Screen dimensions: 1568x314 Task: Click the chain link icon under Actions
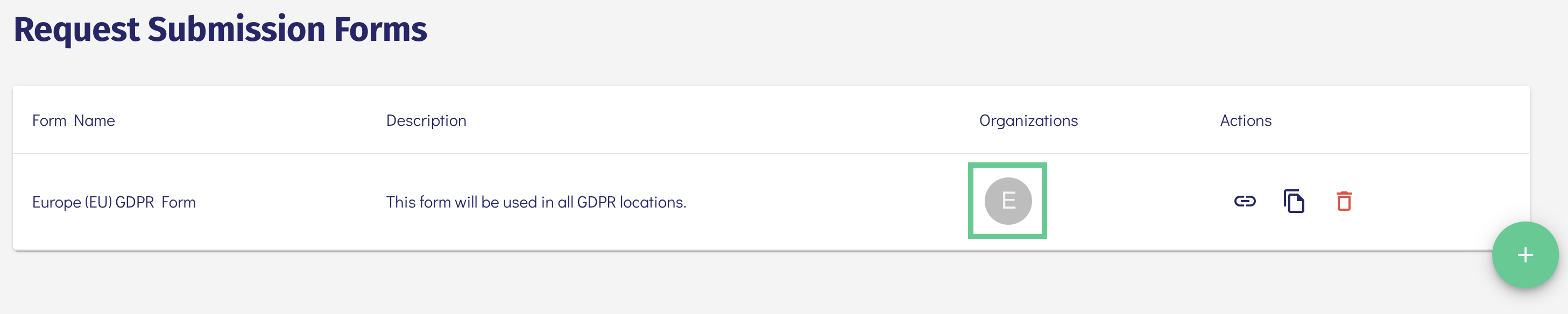click(1244, 202)
